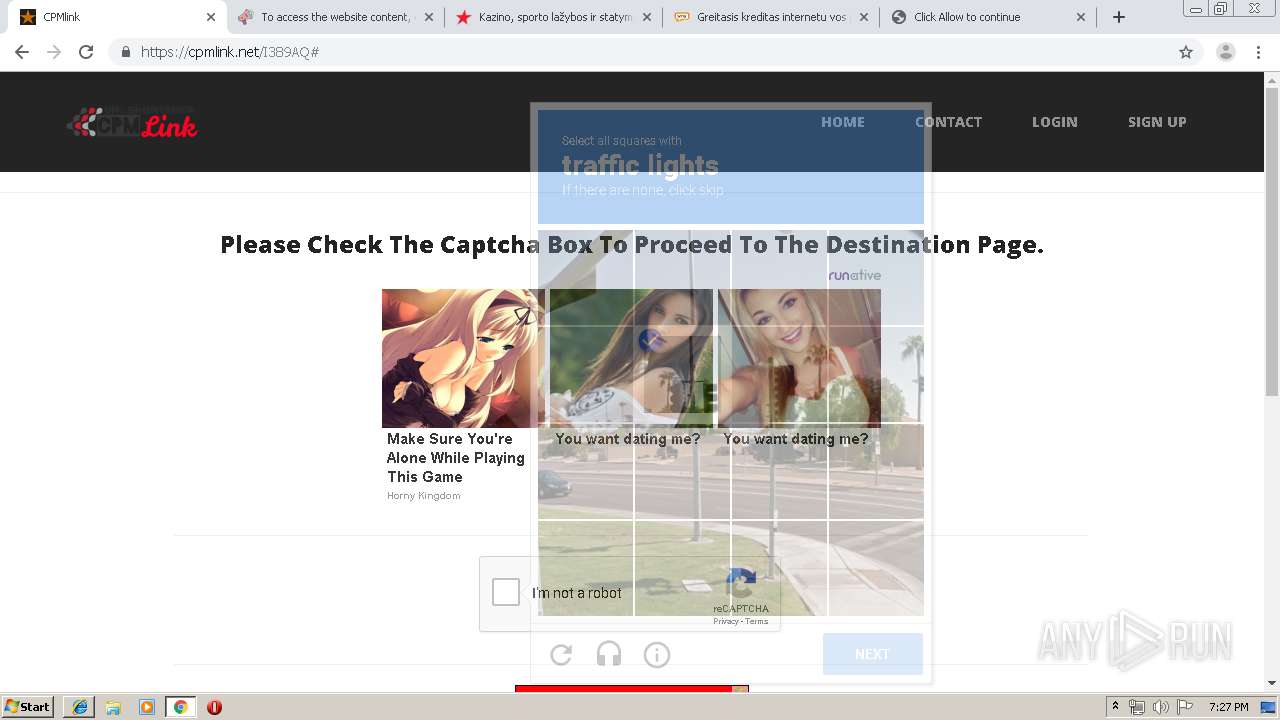
Task: Close the Kazino sporto lažybos tab
Action: pyautogui.click(x=647, y=17)
